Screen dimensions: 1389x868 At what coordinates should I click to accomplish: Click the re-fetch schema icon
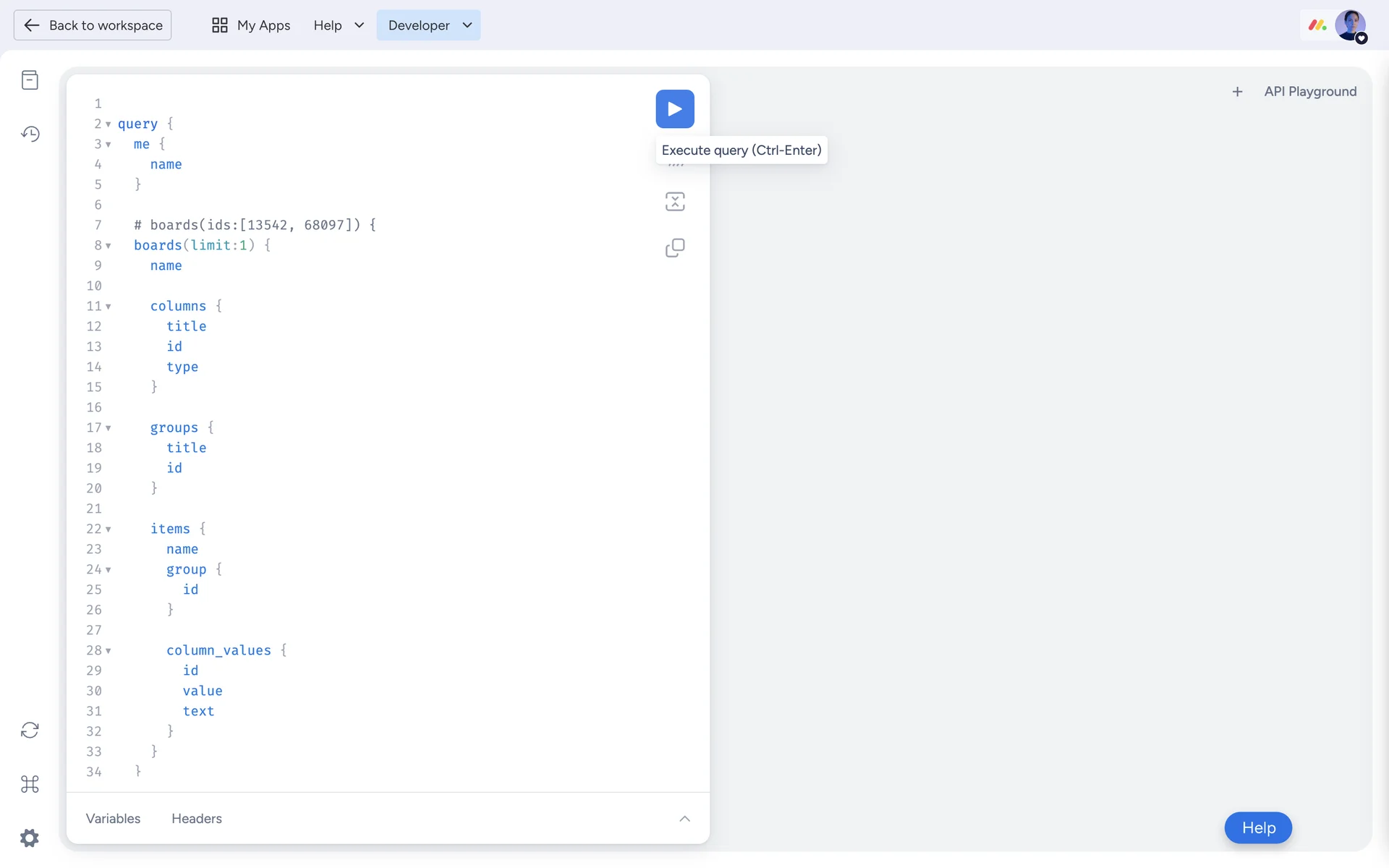point(30,730)
